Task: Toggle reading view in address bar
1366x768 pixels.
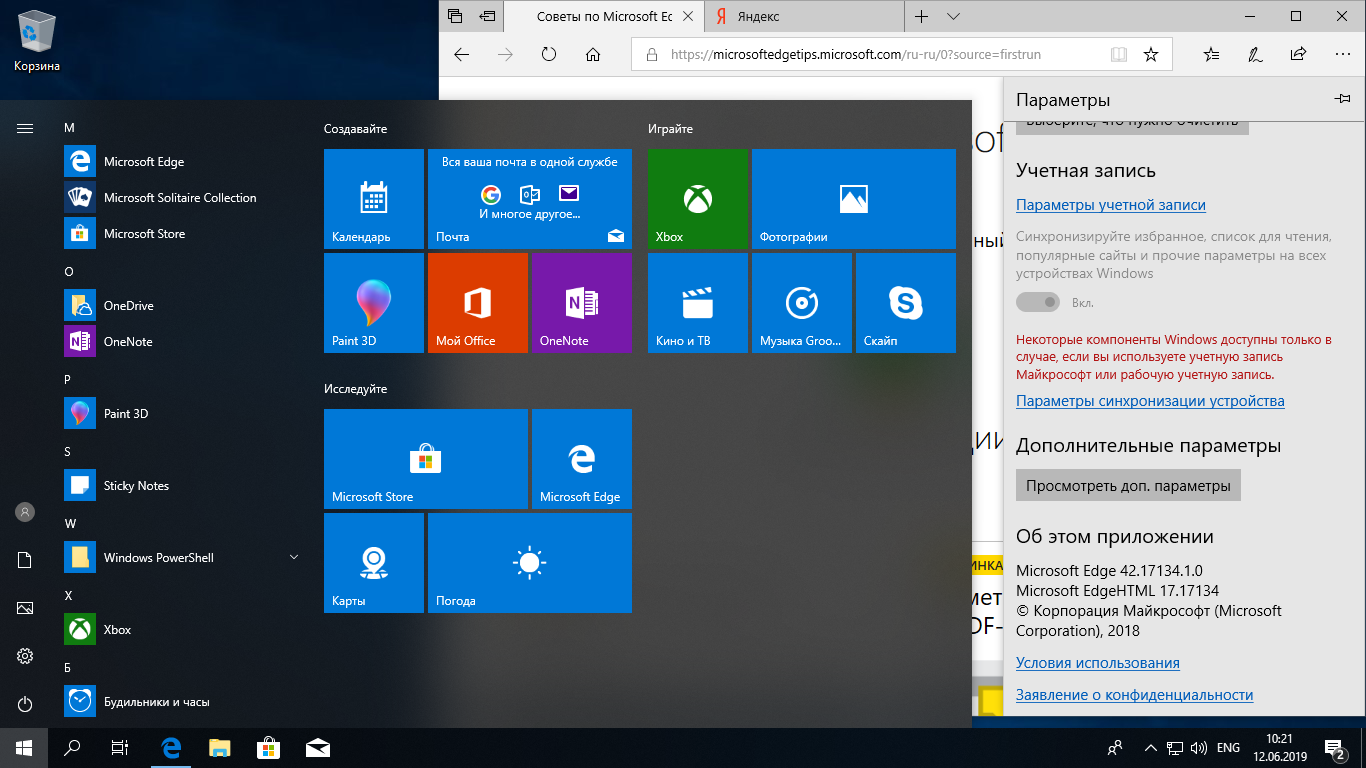Action: pos(1119,55)
